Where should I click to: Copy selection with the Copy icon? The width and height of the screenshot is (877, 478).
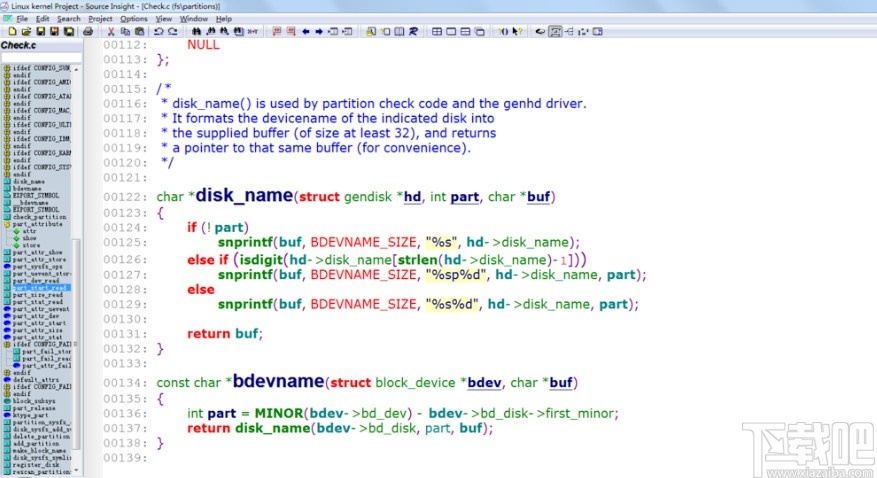click(125, 32)
